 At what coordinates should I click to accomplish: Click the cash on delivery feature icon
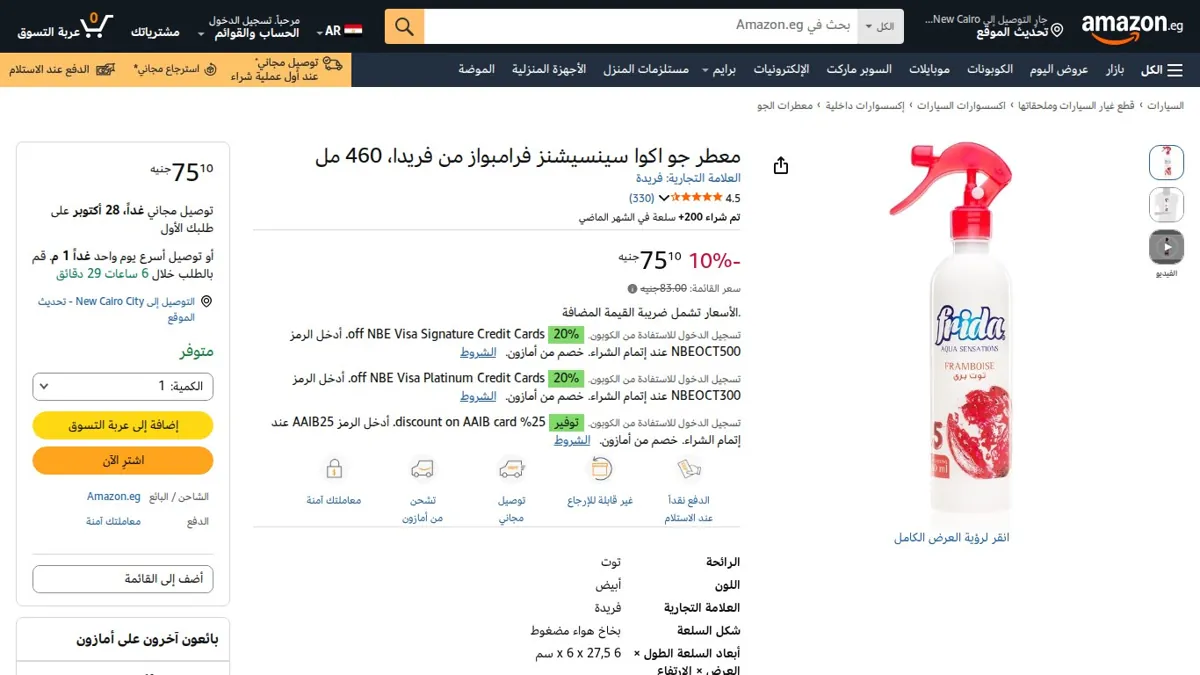(688, 469)
